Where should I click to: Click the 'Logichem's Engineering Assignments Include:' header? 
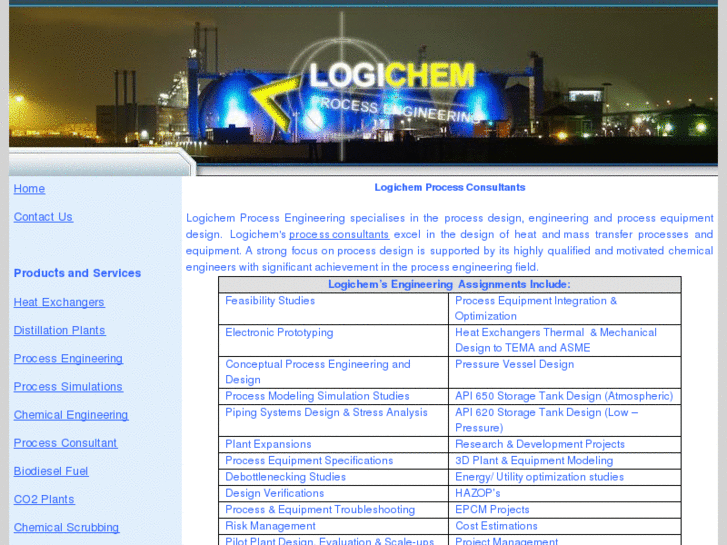450,284
